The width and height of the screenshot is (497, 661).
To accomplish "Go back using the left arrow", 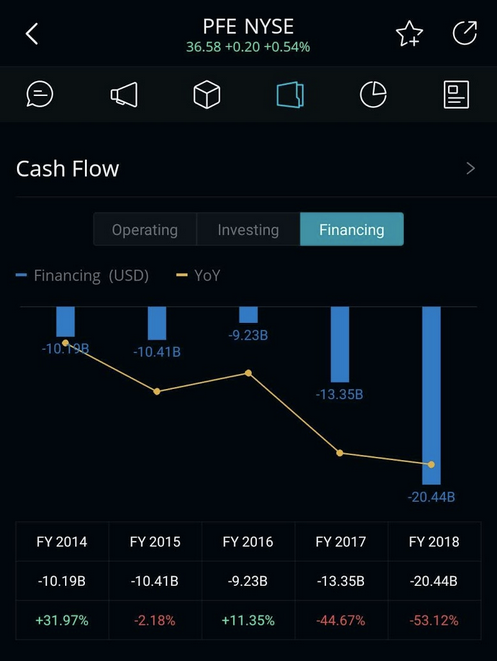I will (32, 34).
